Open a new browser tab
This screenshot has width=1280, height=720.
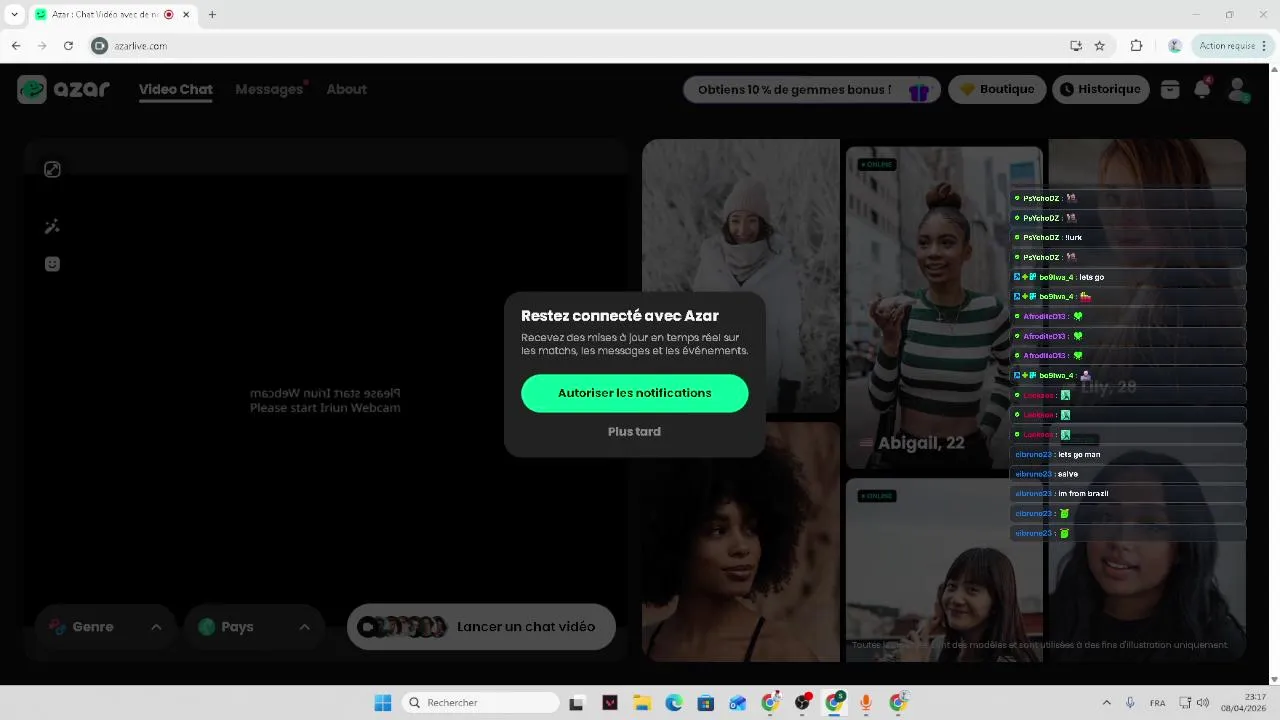(x=212, y=15)
